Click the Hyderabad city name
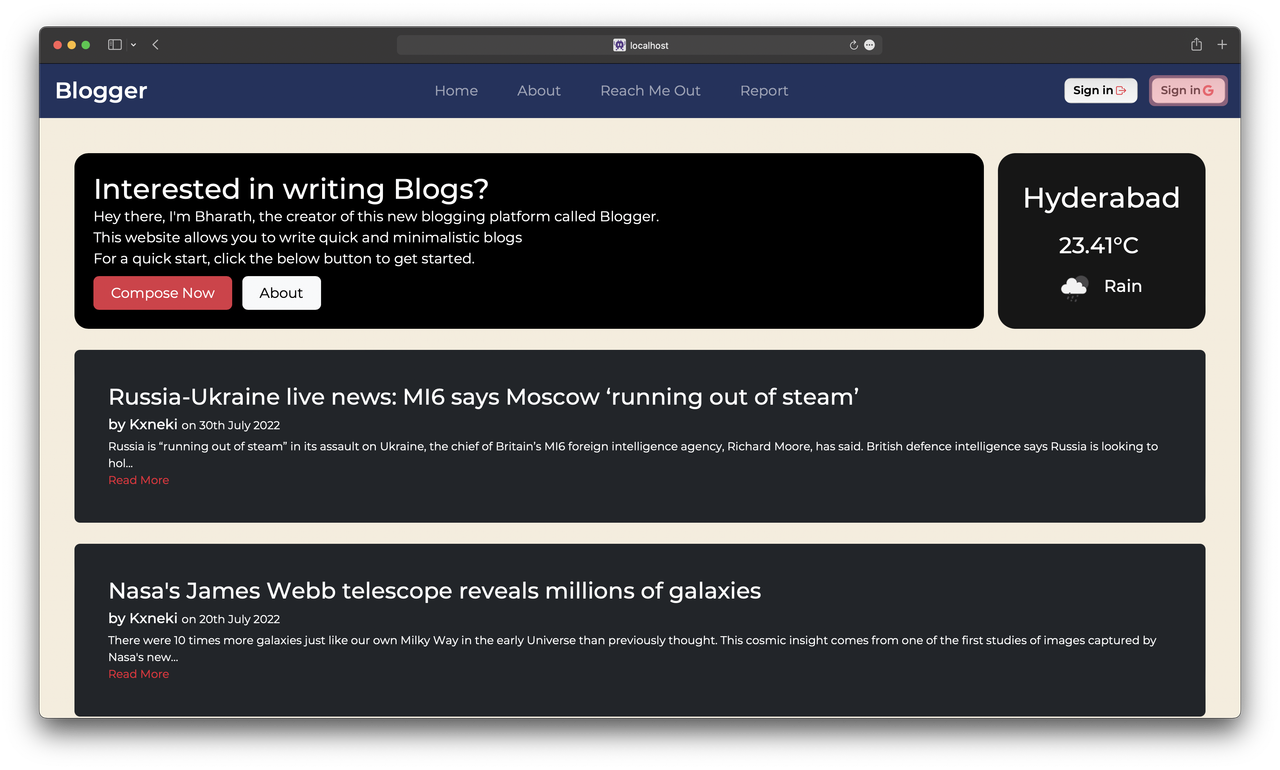The image size is (1280, 770). click(1101, 198)
